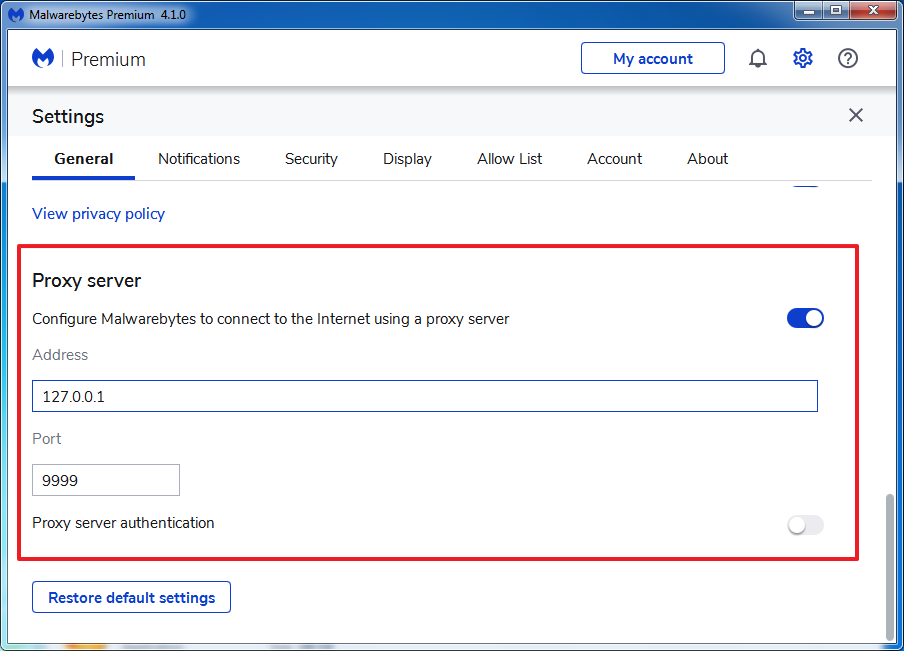The width and height of the screenshot is (904, 651).
Task: Click the Premium label in header
Action: point(108,59)
